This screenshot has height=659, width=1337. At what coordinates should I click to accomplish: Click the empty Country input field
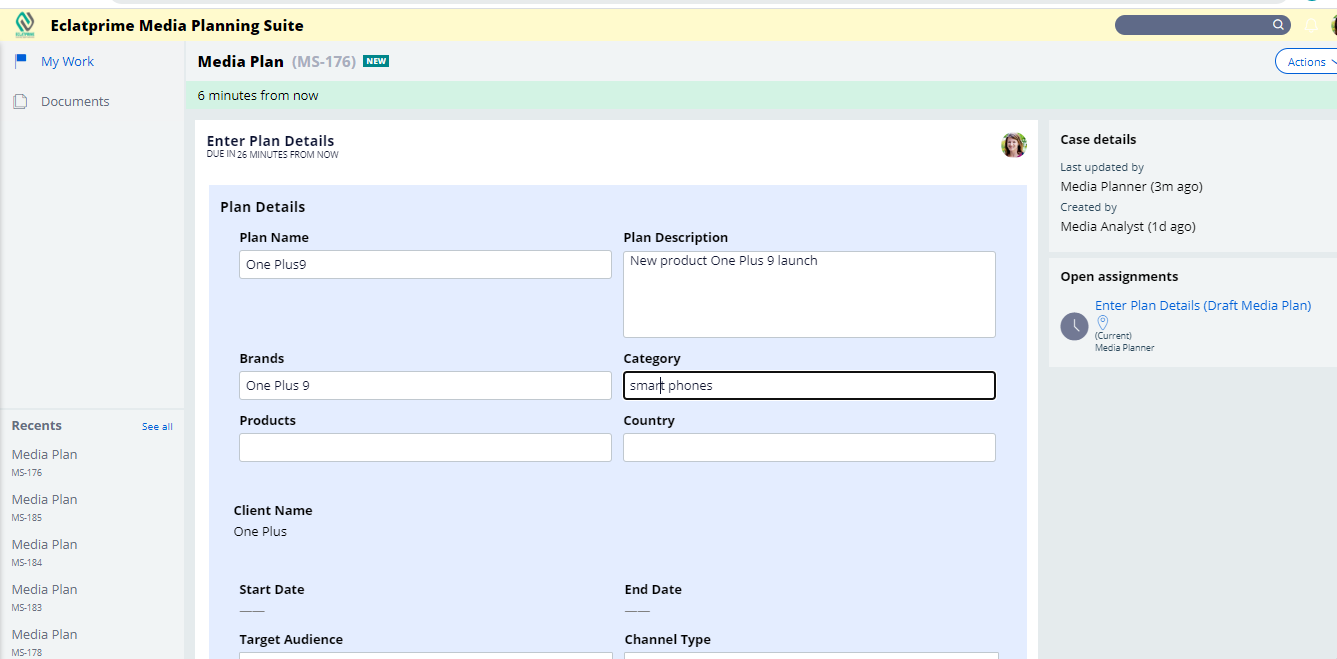pos(809,447)
